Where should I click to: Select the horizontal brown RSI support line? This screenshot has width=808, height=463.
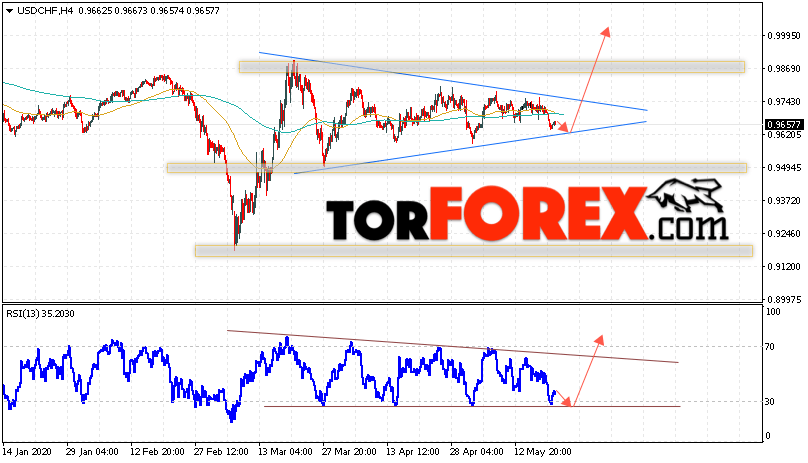pyautogui.click(x=472, y=407)
